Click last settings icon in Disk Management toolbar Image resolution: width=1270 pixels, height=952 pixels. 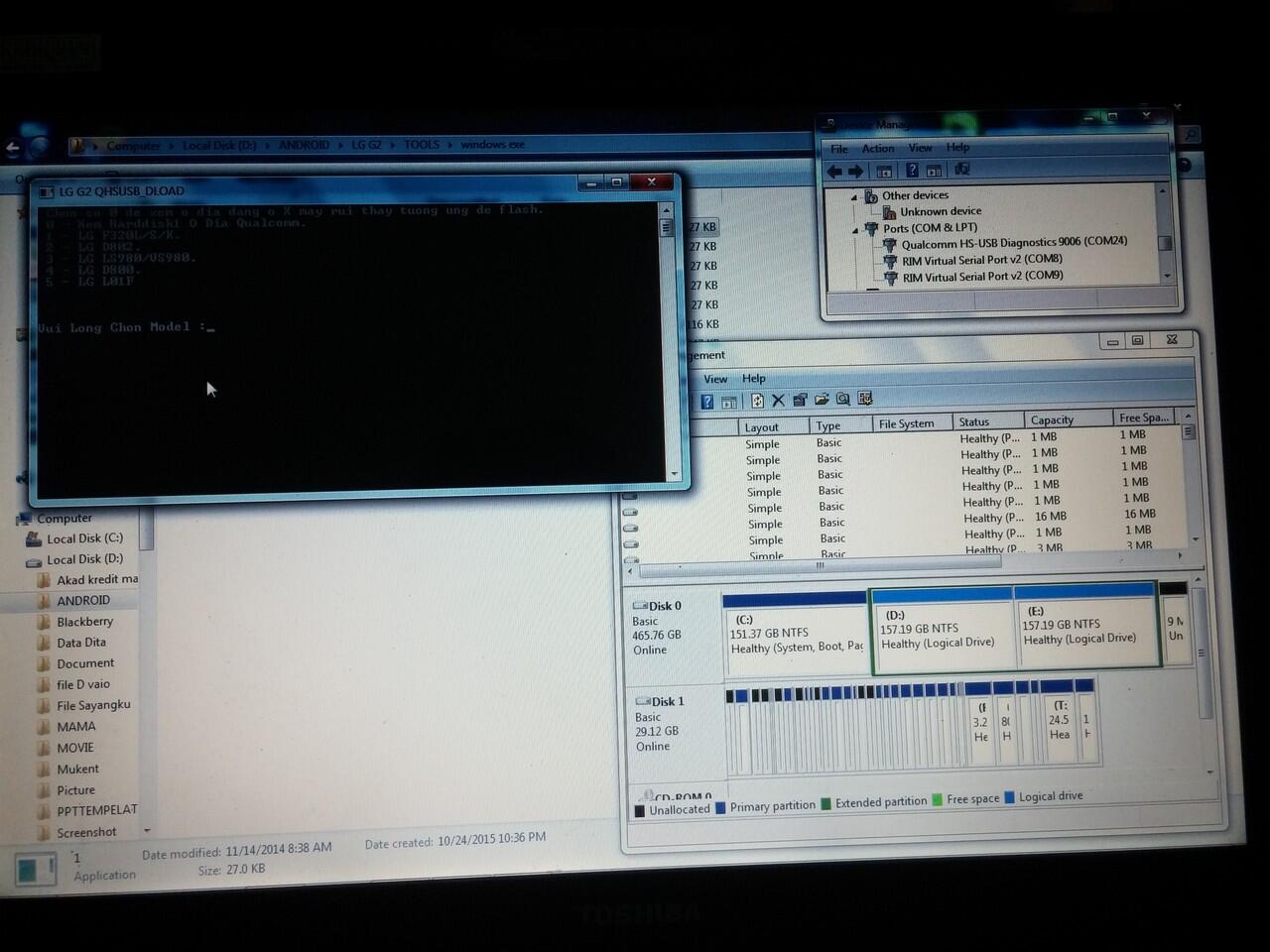click(865, 399)
